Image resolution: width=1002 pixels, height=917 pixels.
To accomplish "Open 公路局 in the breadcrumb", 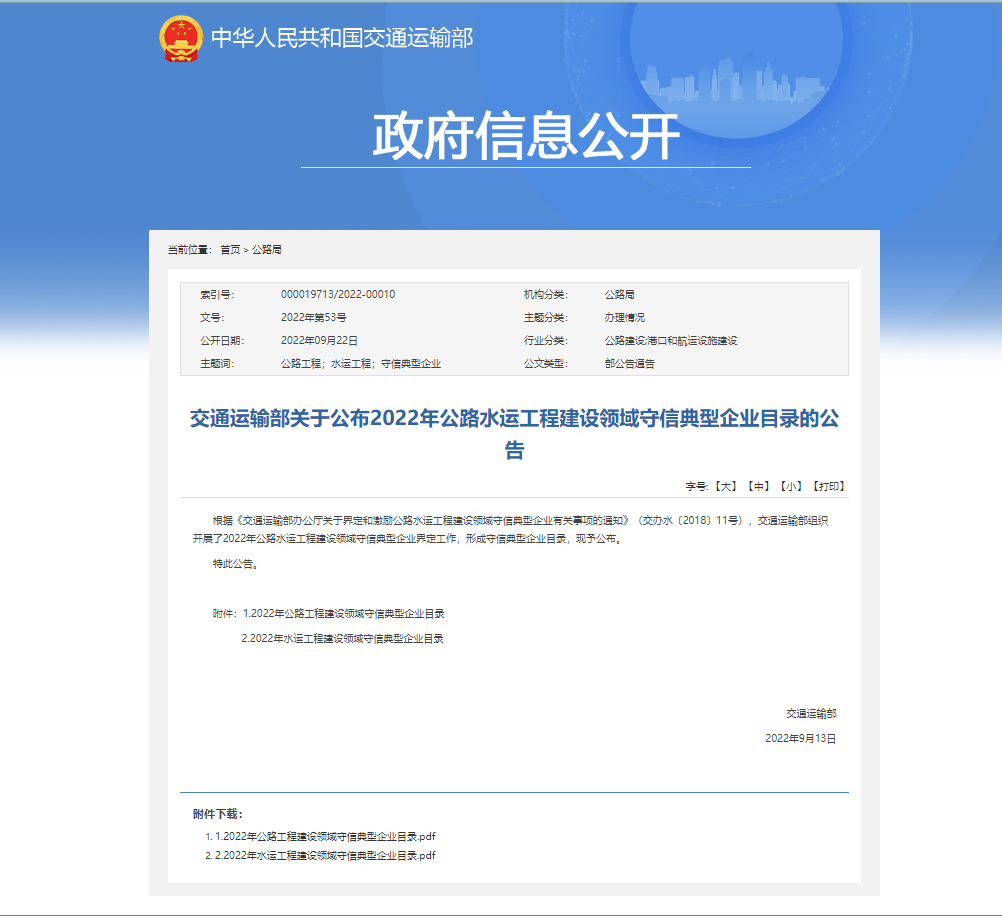I will 266,249.
